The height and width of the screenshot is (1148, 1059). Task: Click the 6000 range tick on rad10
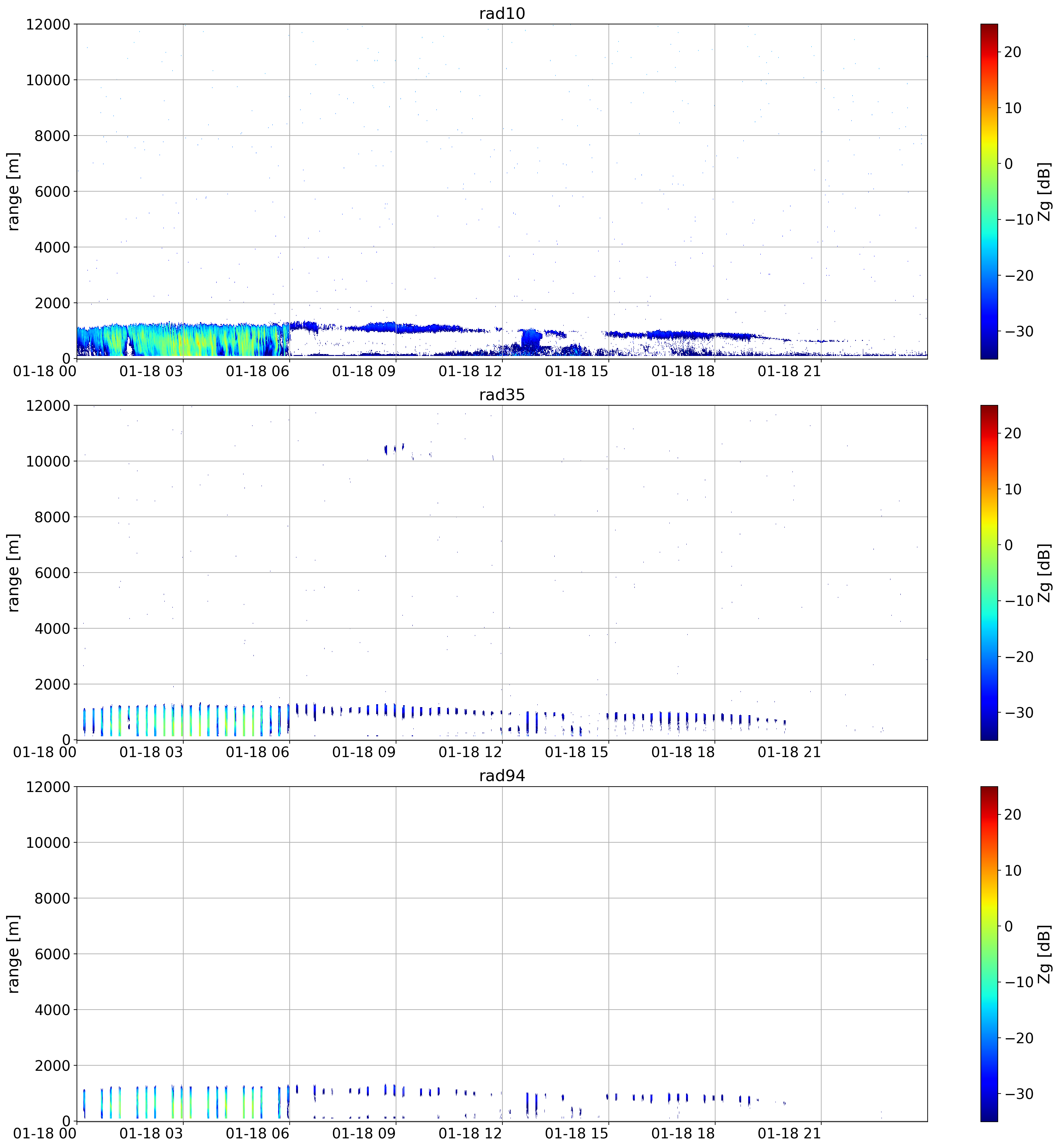(x=52, y=191)
